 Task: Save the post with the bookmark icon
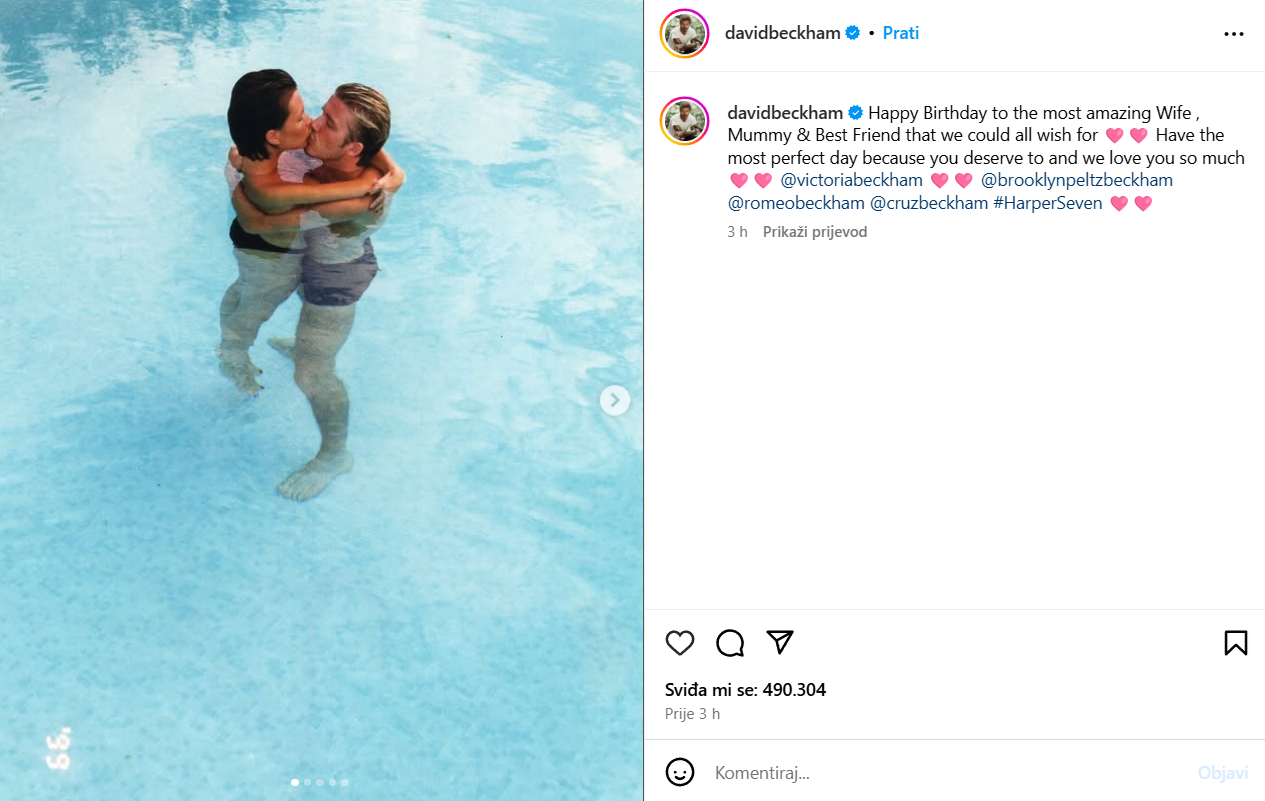point(1236,643)
